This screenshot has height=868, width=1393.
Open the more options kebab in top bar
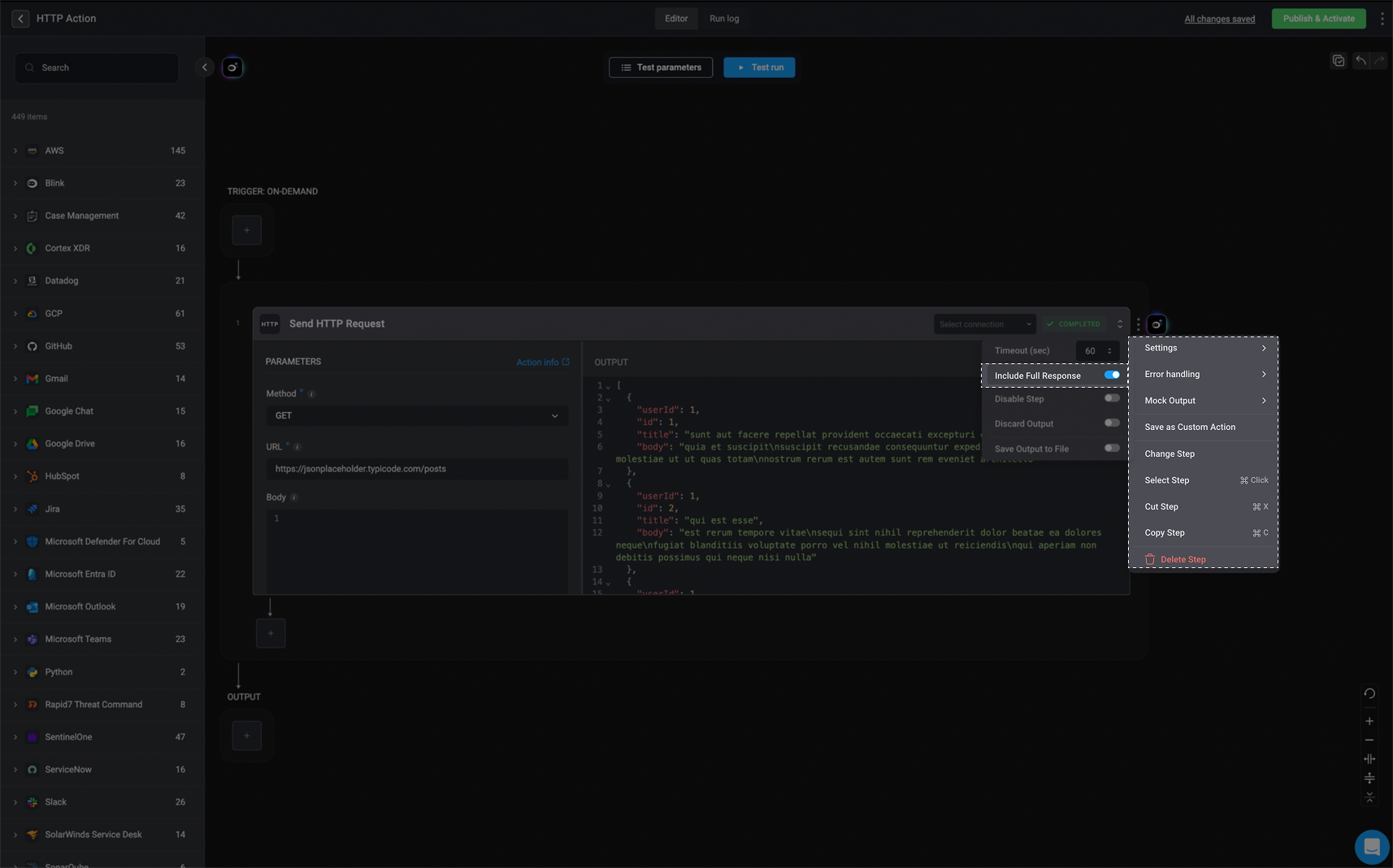(1382, 19)
